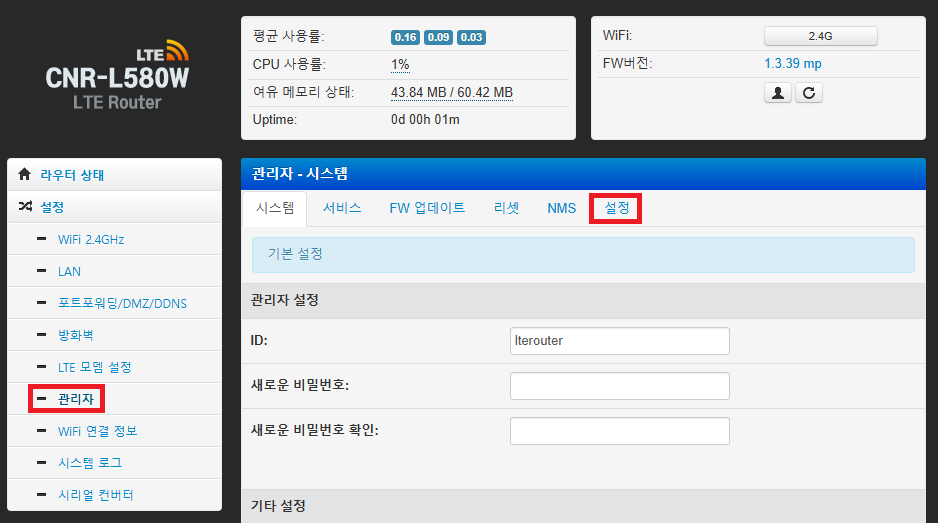
Task: Click the 기타 설정 section header
Action: (583, 506)
